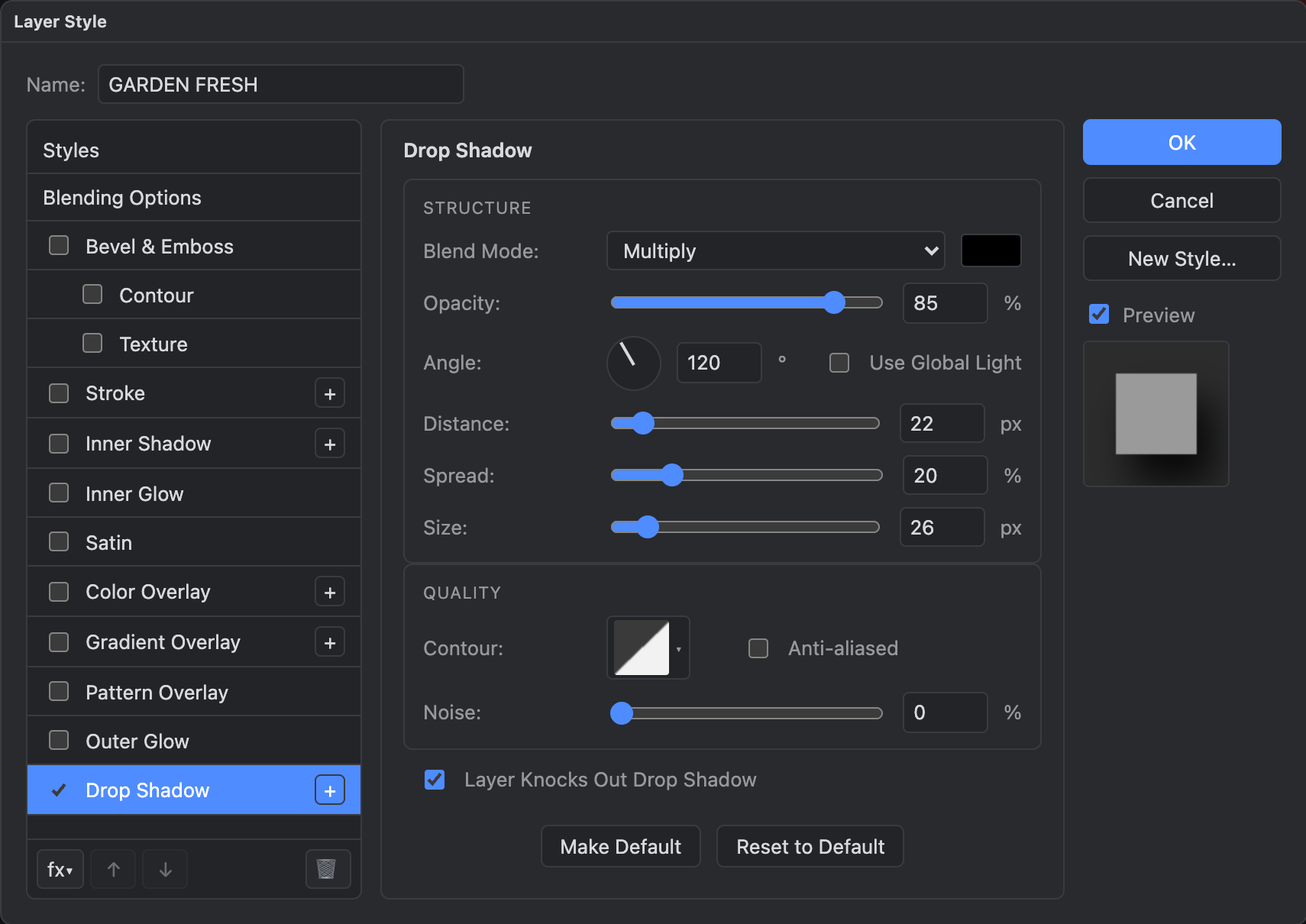Click the Noise value field 0

coord(945,712)
